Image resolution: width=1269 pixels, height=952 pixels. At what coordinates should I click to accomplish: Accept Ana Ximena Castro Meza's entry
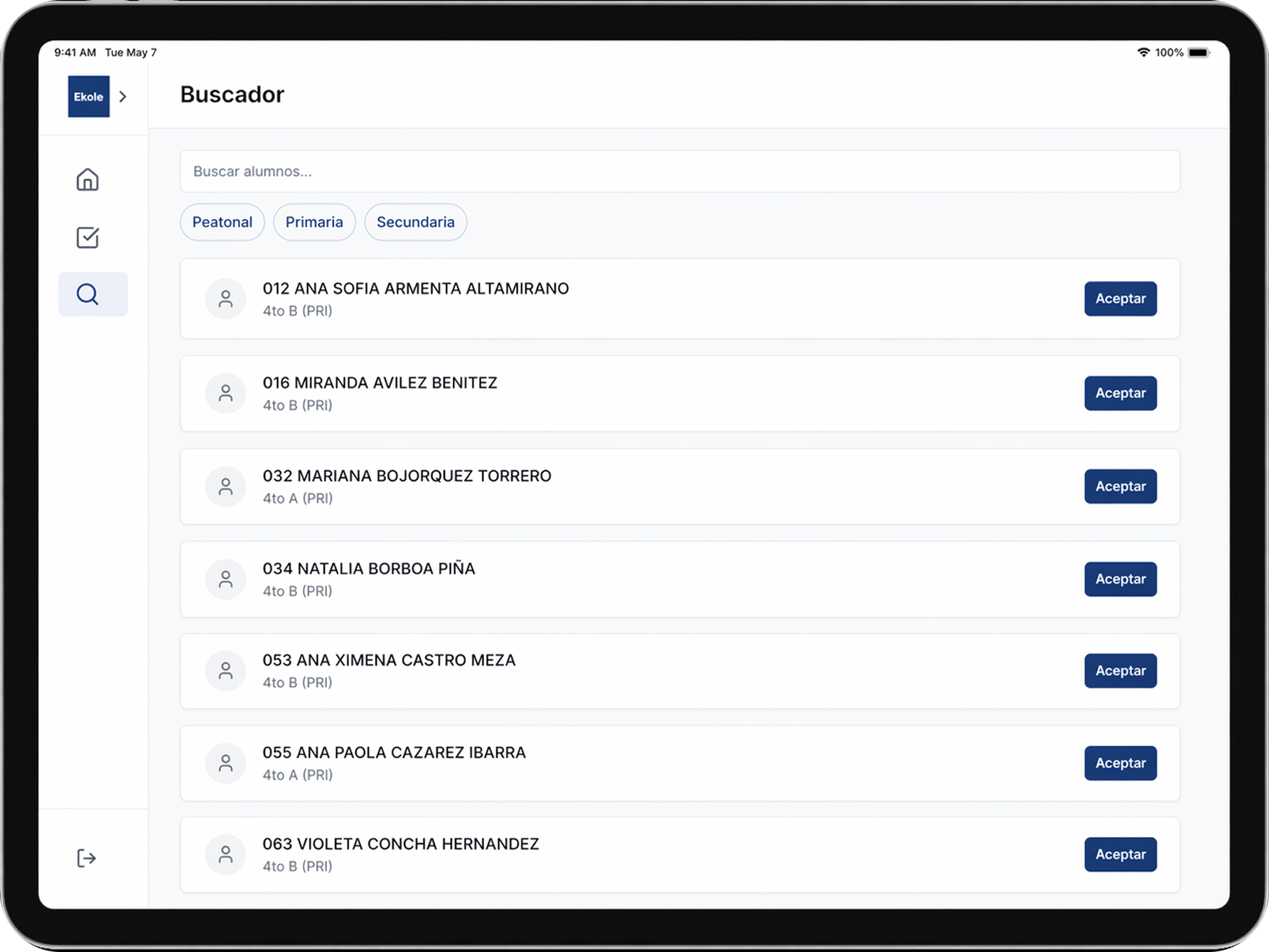(1120, 670)
